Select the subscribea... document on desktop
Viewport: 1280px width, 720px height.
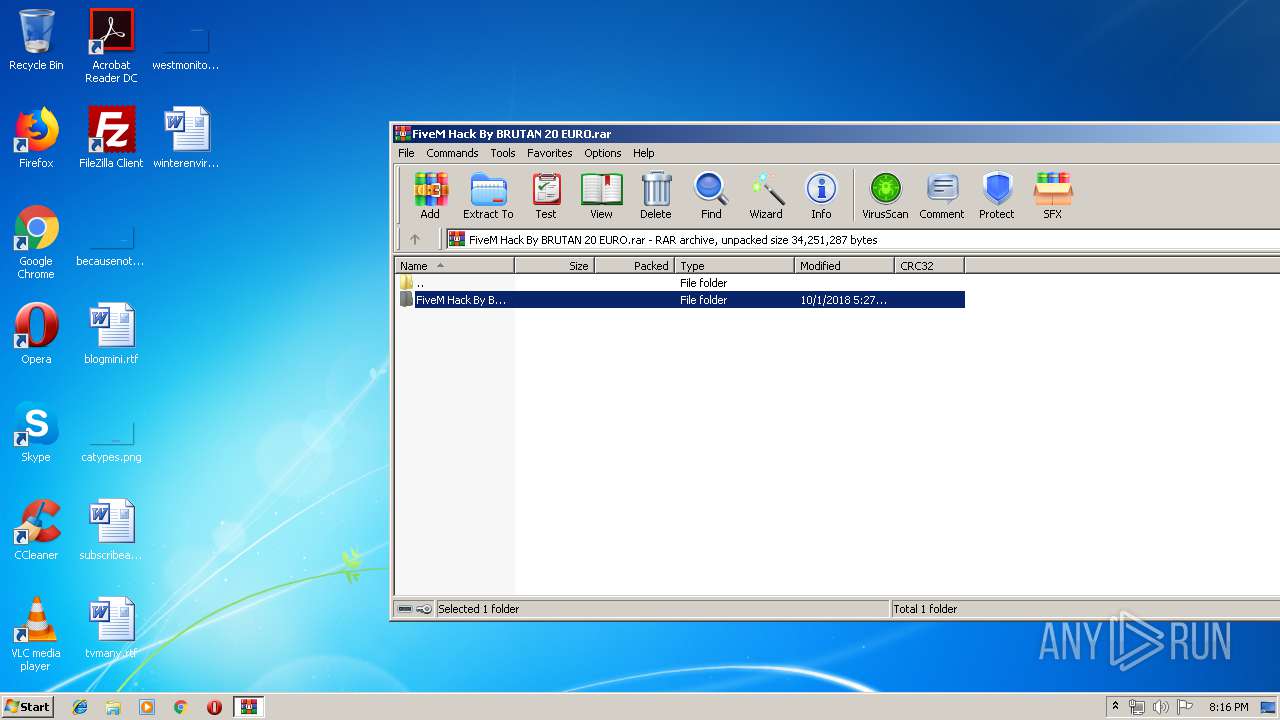pos(111,530)
